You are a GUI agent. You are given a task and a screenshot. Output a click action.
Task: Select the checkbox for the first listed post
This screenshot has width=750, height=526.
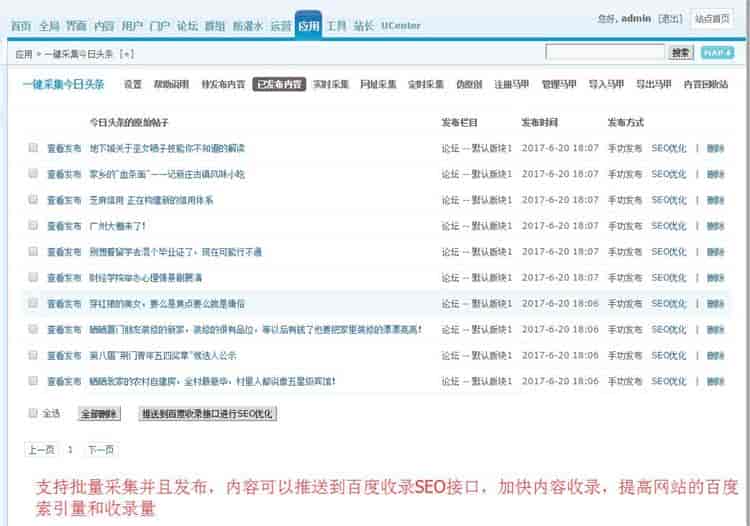[x=33, y=147]
